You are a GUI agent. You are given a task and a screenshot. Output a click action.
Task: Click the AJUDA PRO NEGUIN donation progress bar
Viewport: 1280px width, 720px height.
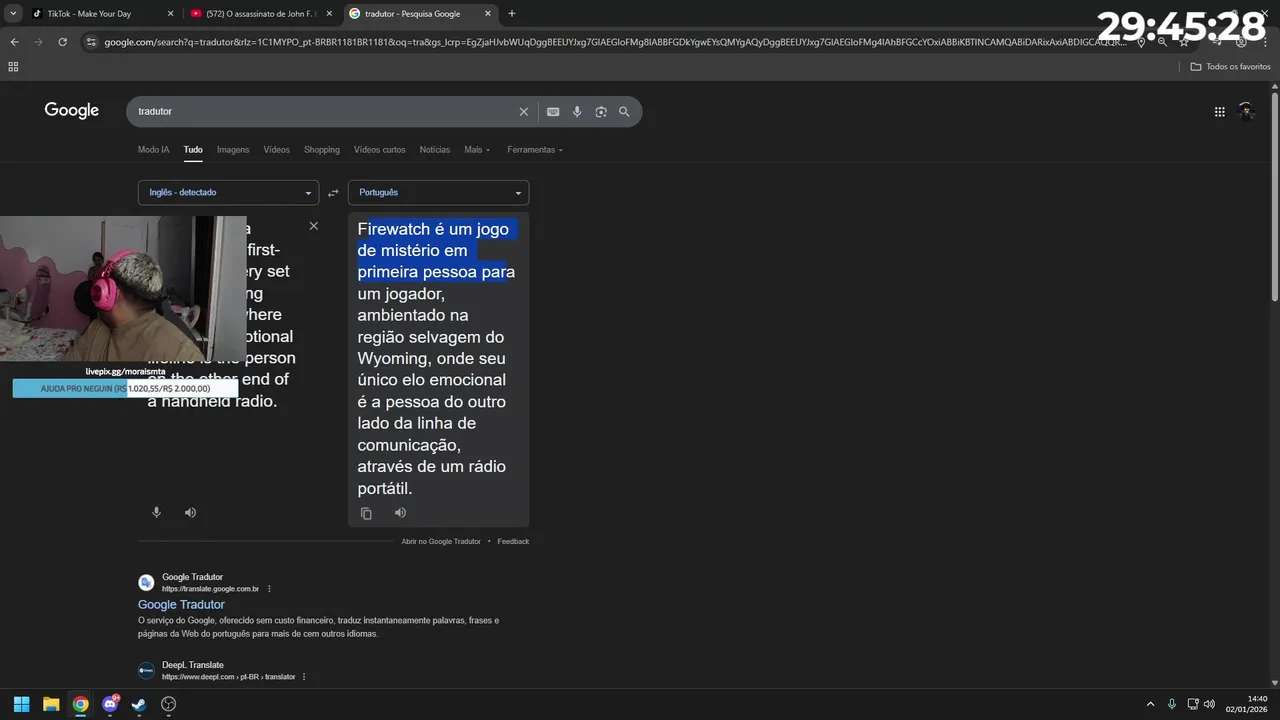[x=125, y=388]
